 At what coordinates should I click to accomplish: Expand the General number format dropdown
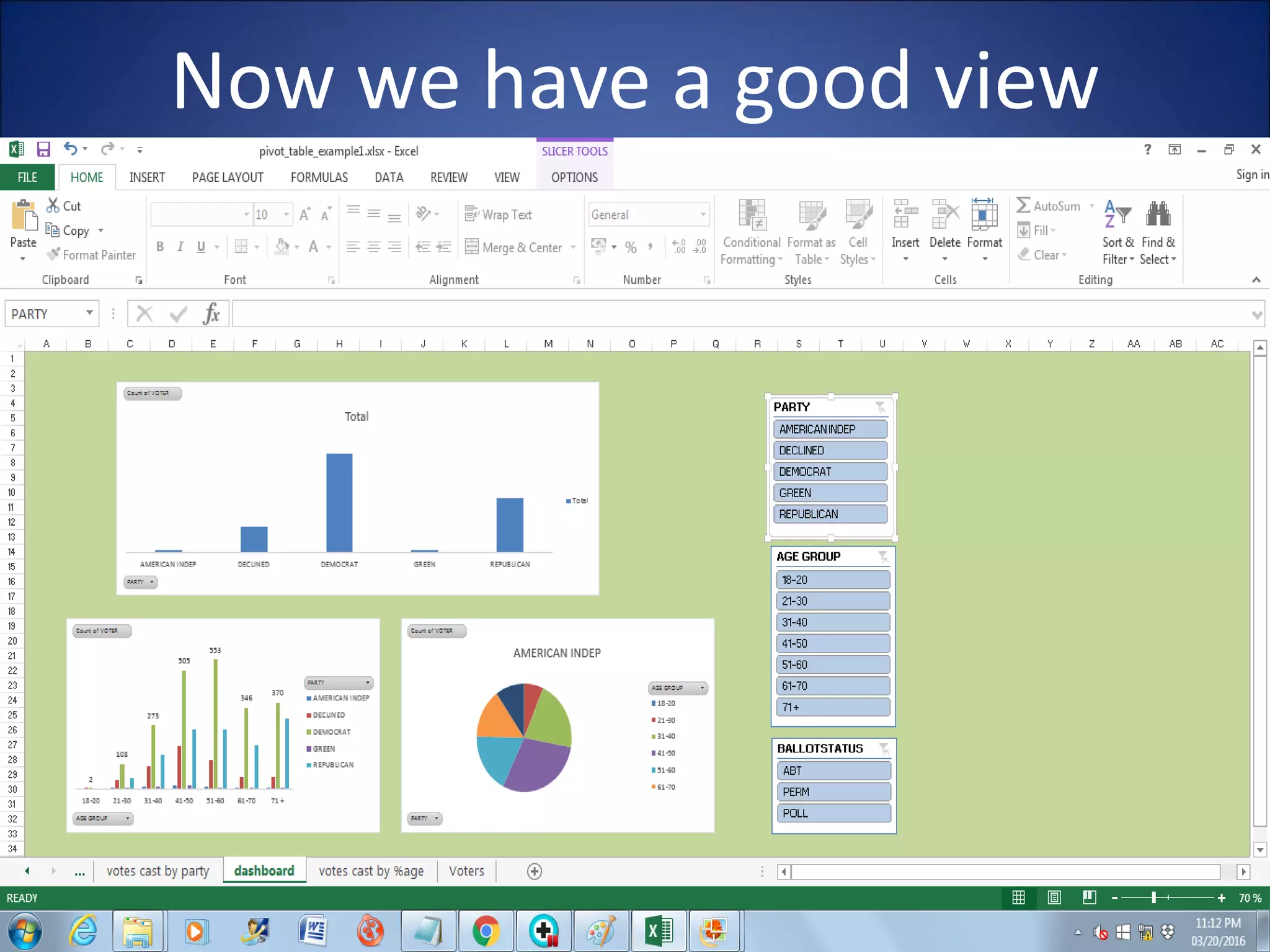point(703,215)
